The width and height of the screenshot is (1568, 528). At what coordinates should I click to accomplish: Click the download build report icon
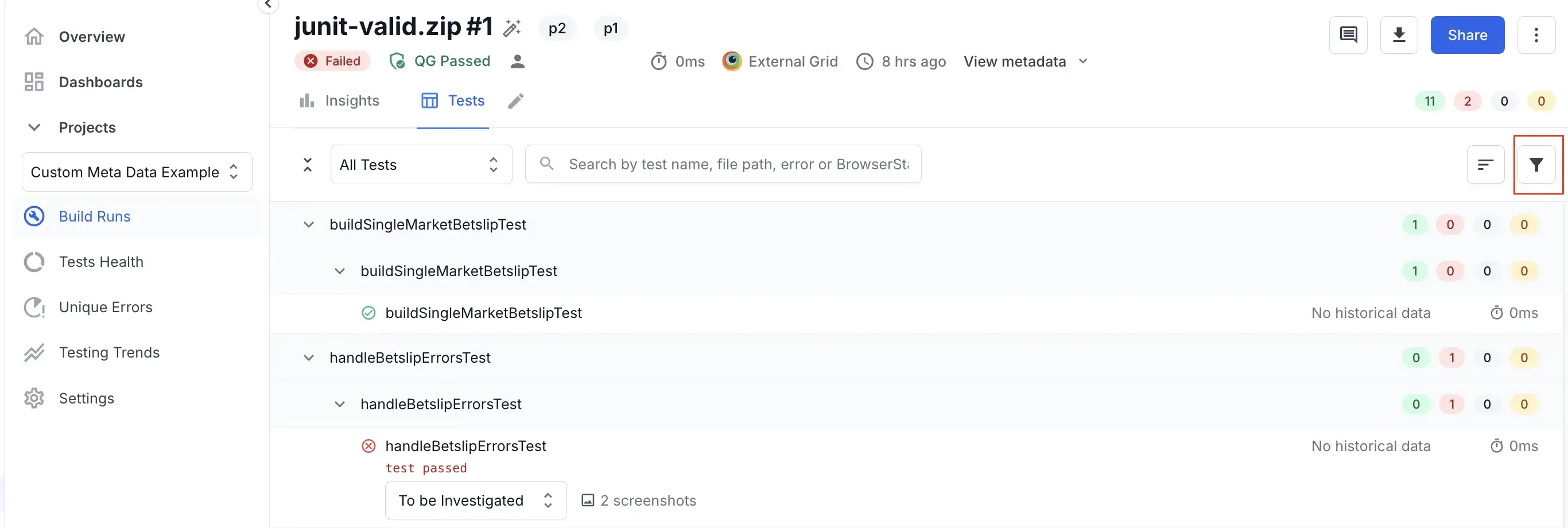pos(1399,36)
